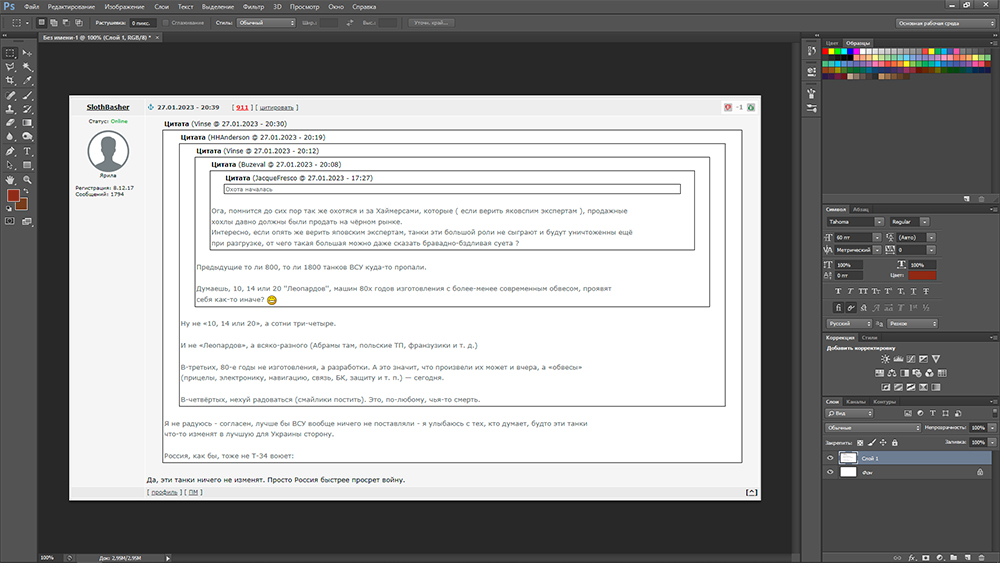Screen dimensions: 1000x563
Task: Select the Dodge tool
Action: pyautogui.click(x=27, y=137)
